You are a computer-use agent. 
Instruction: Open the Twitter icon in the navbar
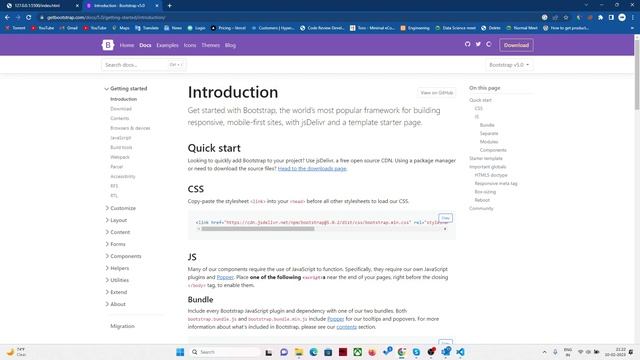(478, 44)
